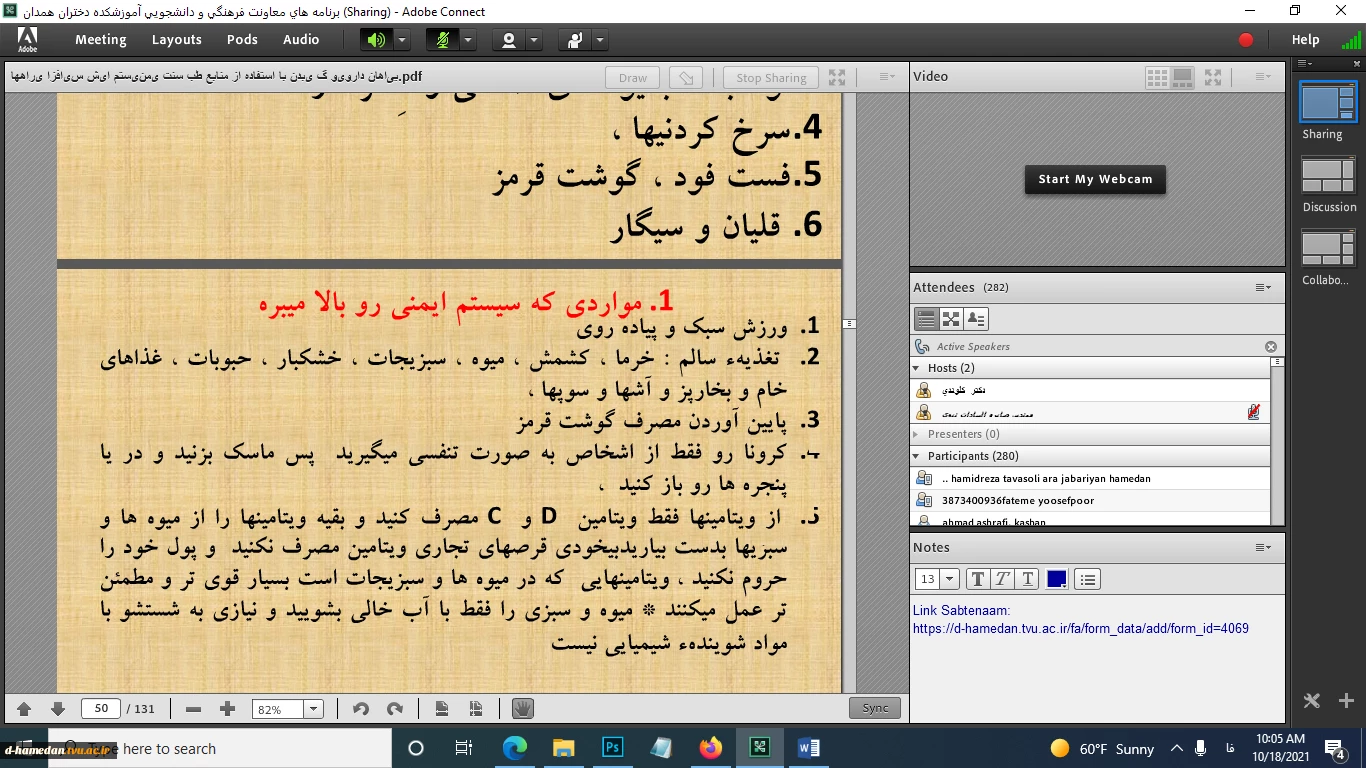Click the Draw button in the Share pod
The width and height of the screenshot is (1366, 768).
click(x=633, y=77)
